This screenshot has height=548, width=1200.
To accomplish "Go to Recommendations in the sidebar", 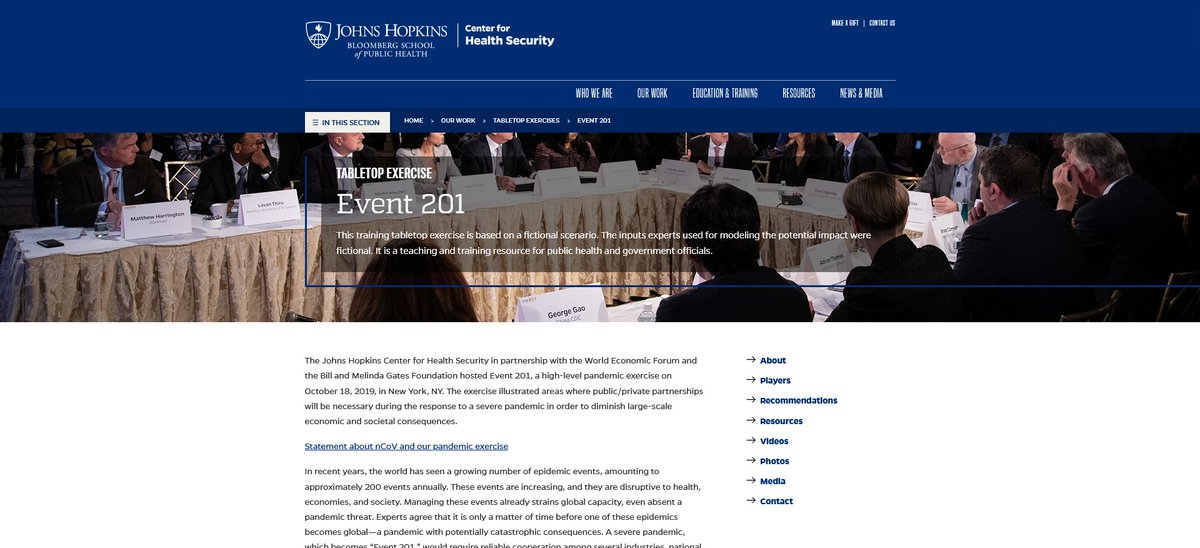I will coord(798,400).
